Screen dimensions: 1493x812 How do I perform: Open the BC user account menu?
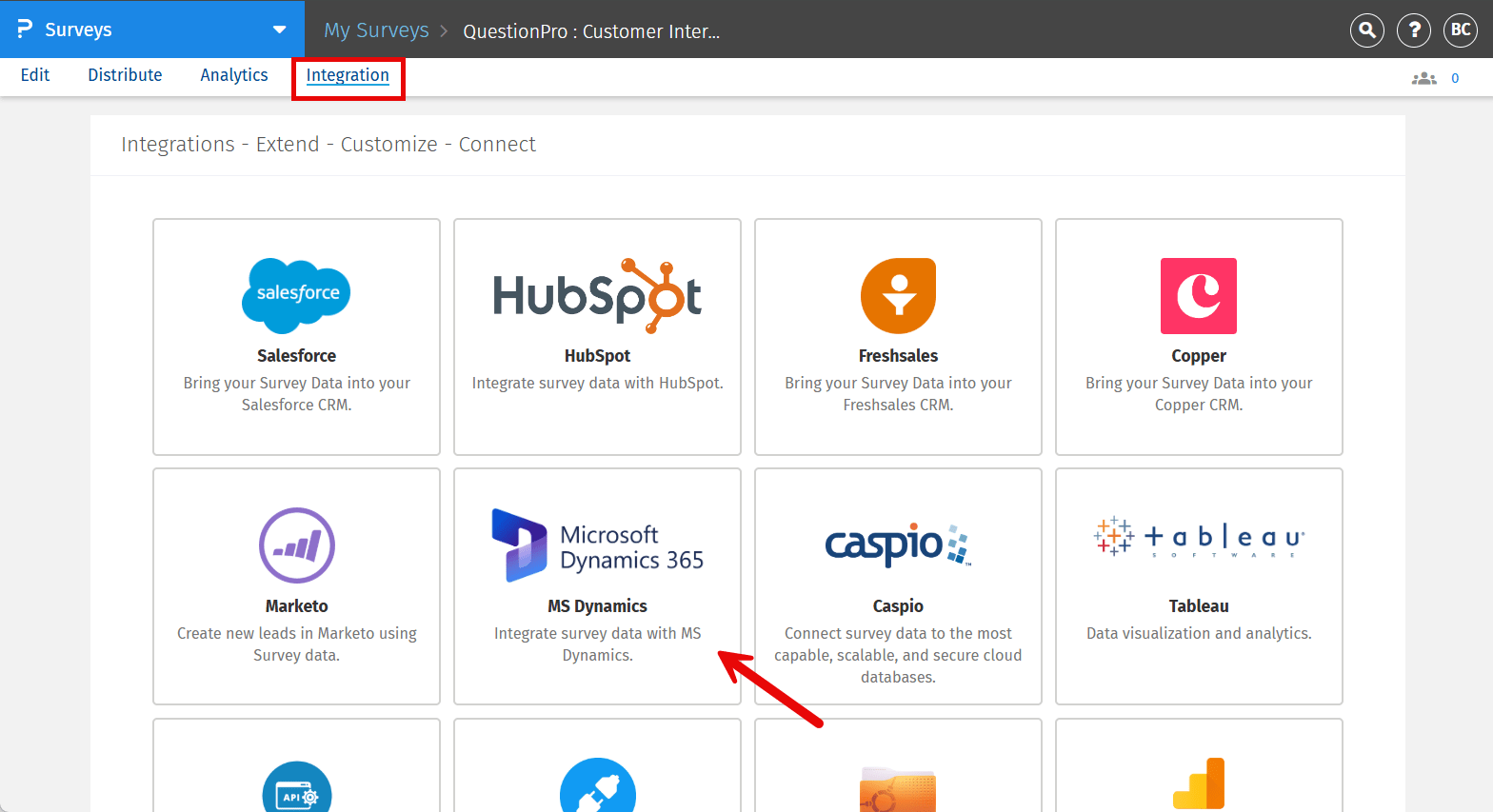tap(1460, 30)
